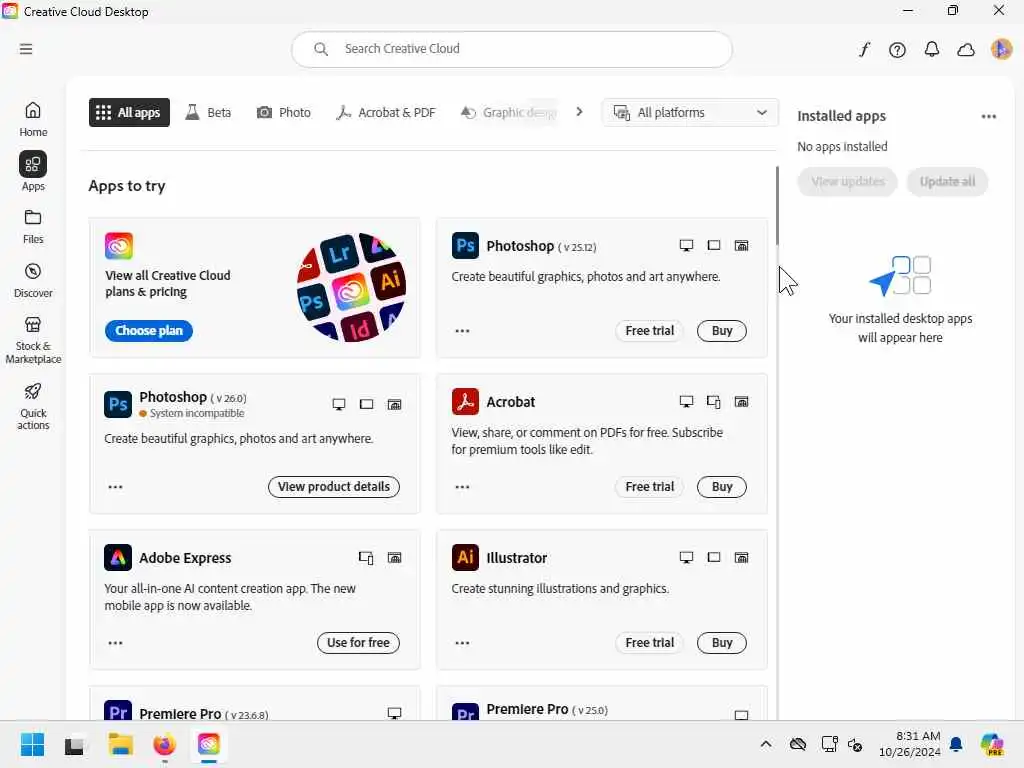The image size is (1024, 768).
Task: Open Files in the sidebar
Action: [33, 227]
